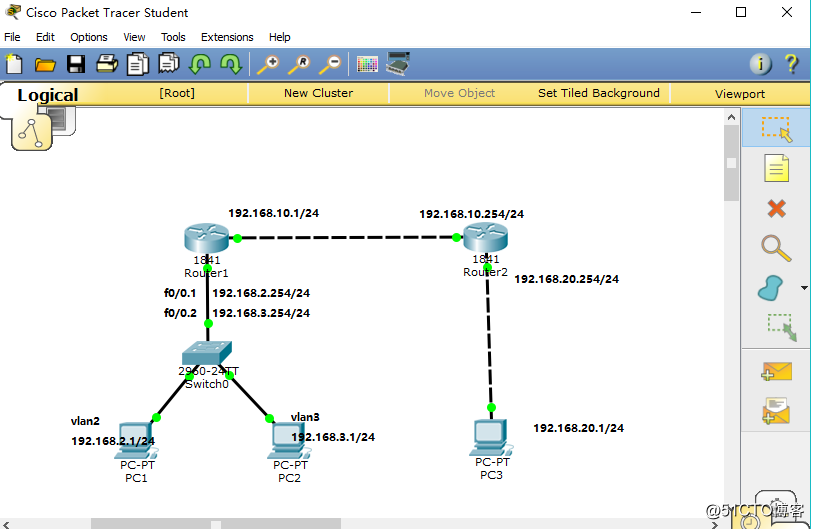This screenshot has height=529, width=814.
Task: Click the New Cluster button
Action: pyautogui.click(x=318, y=93)
